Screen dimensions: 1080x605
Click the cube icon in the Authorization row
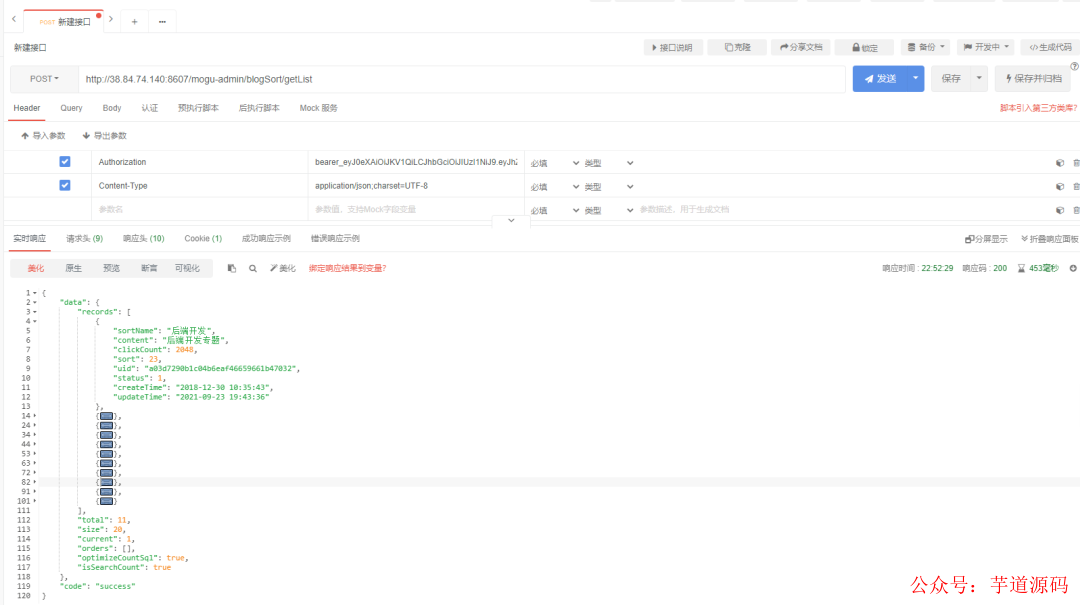(1060, 163)
